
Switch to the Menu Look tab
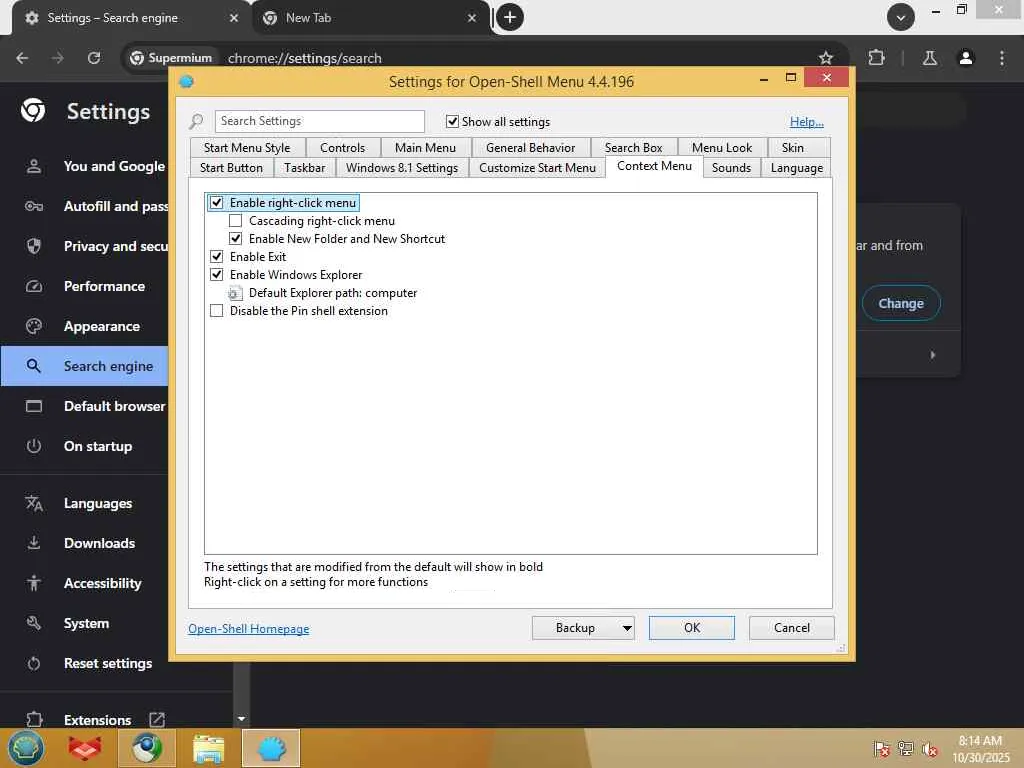pos(722,148)
